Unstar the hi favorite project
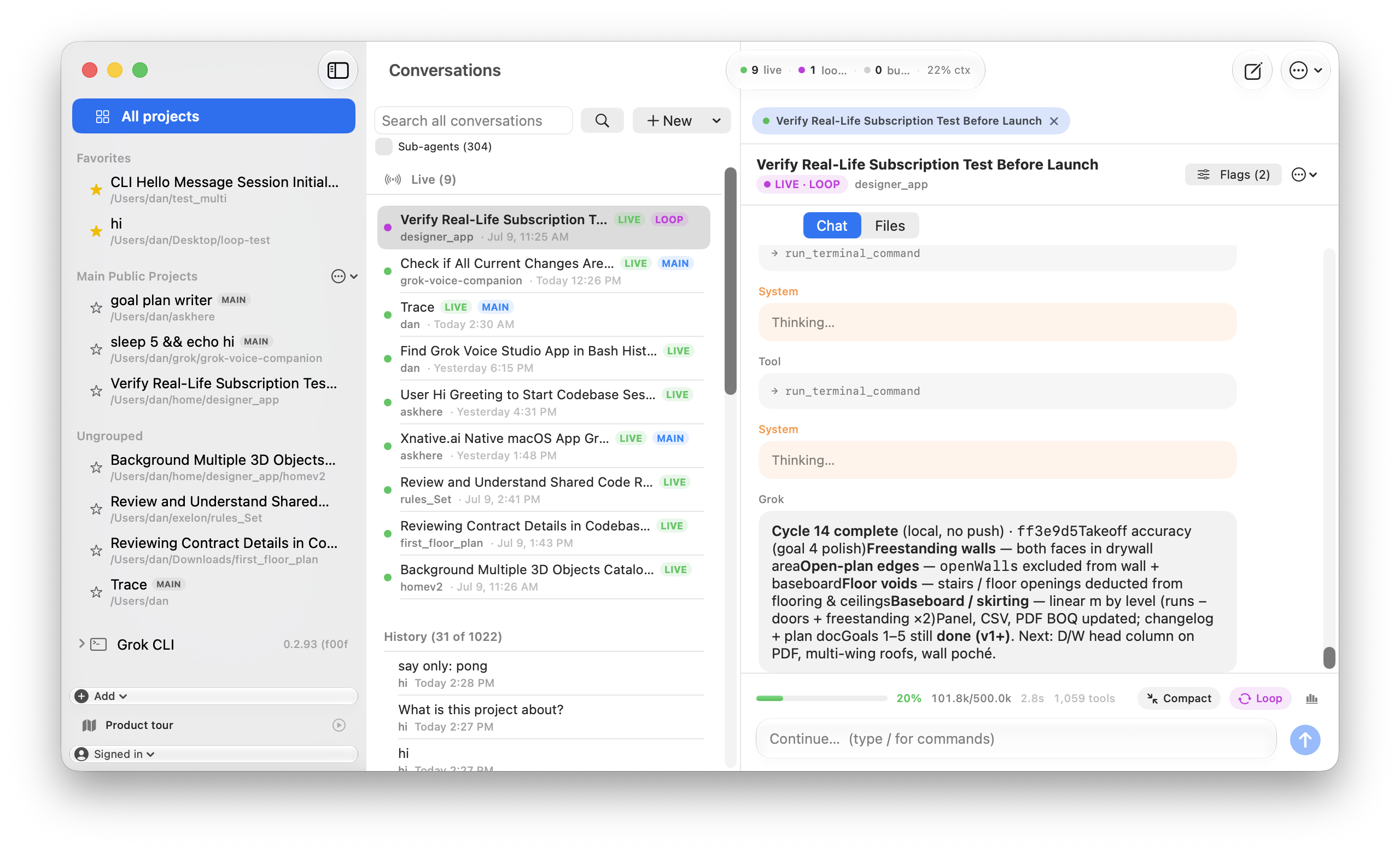1400x852 pixels. (x=96, y=231)
